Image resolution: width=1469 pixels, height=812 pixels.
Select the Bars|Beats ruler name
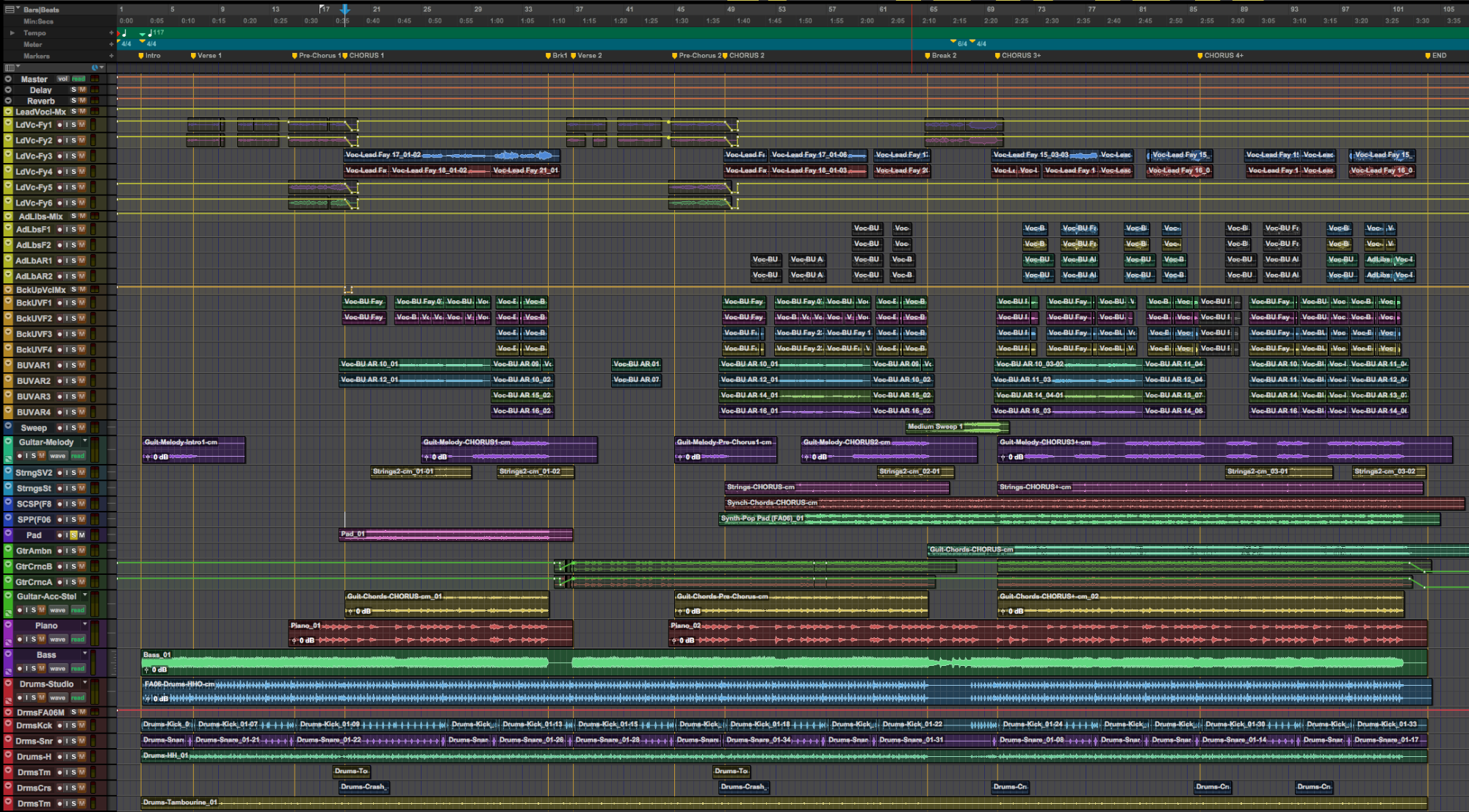[x=41, y=10]
